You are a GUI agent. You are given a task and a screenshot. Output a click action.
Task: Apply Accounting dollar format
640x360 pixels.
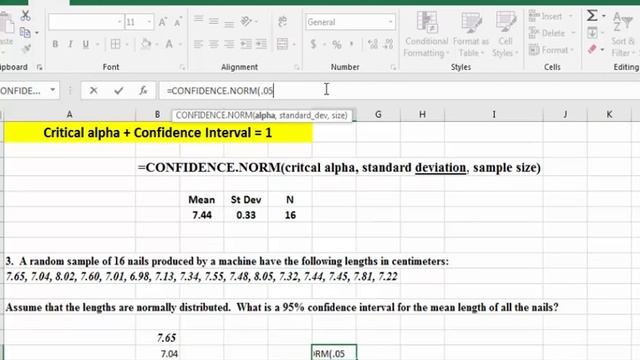tap(313, 44)
